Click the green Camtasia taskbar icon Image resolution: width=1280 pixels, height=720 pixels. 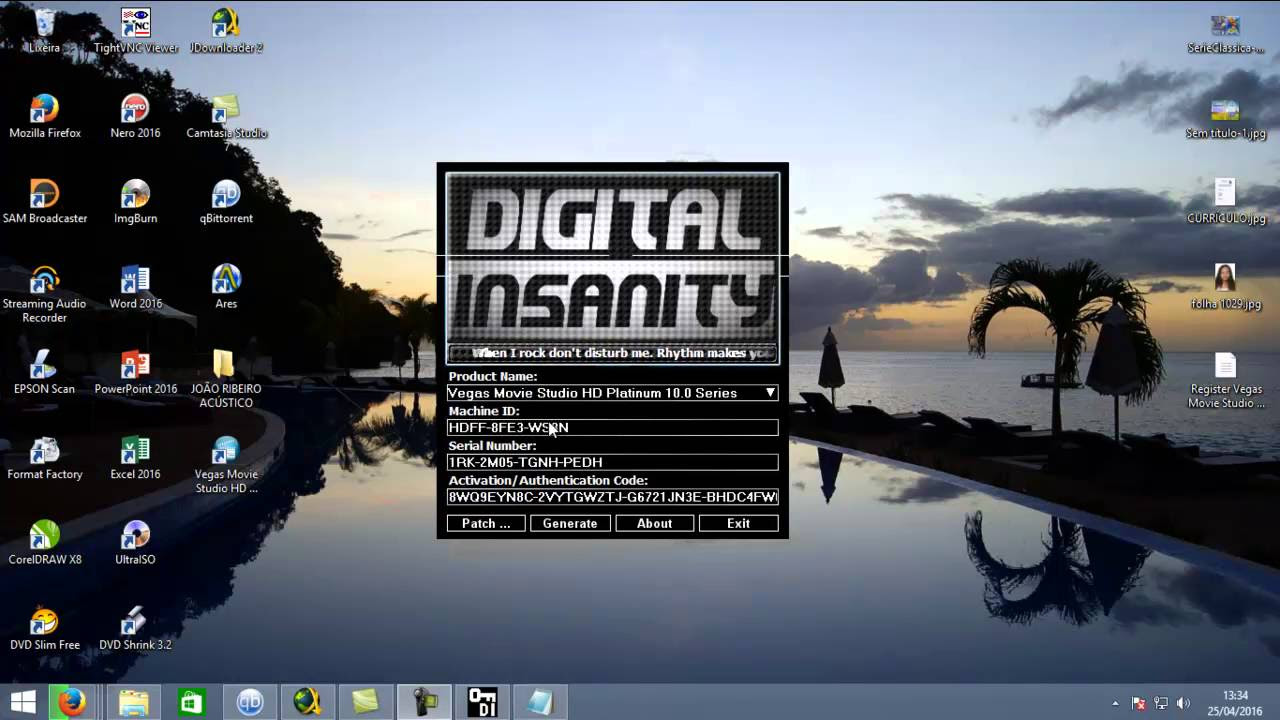(365, 702)
